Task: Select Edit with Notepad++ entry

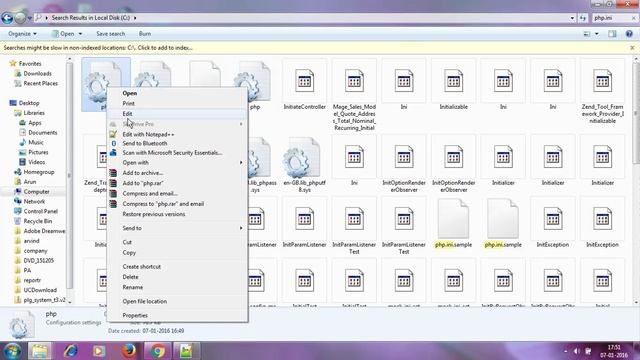Action: (177, 134)
